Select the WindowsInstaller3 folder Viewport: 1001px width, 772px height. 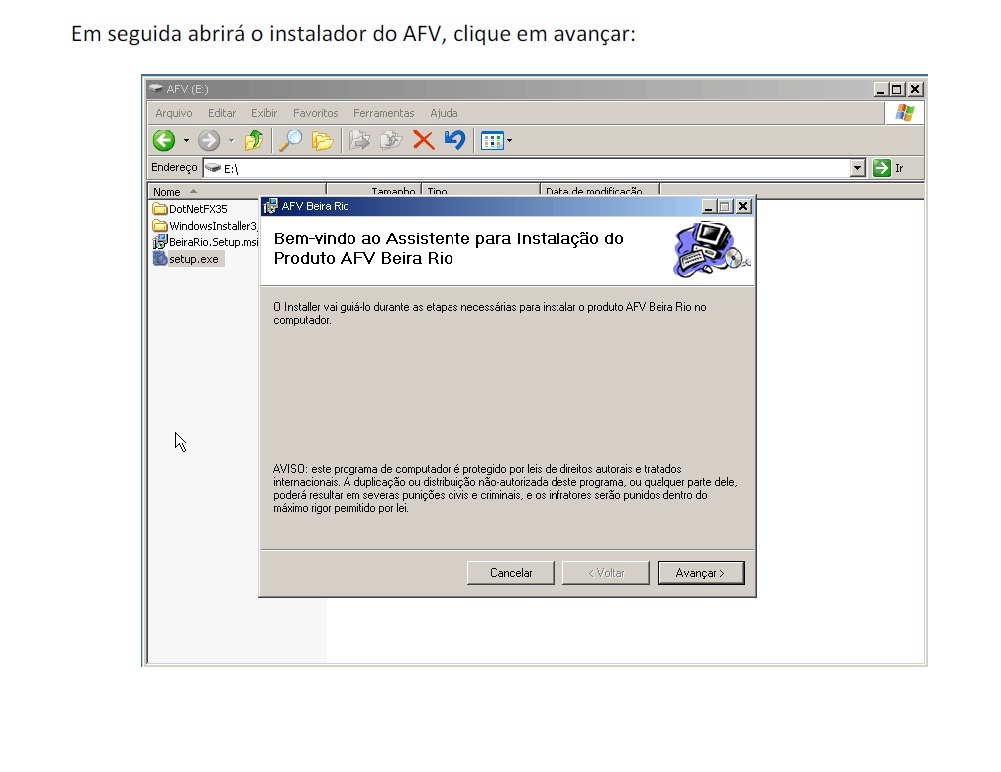(205, 226)
